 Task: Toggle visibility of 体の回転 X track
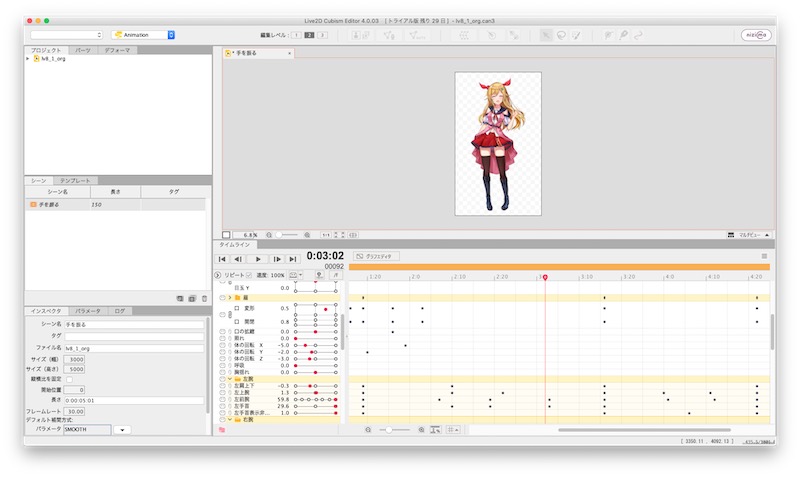(x=222, y=345)
